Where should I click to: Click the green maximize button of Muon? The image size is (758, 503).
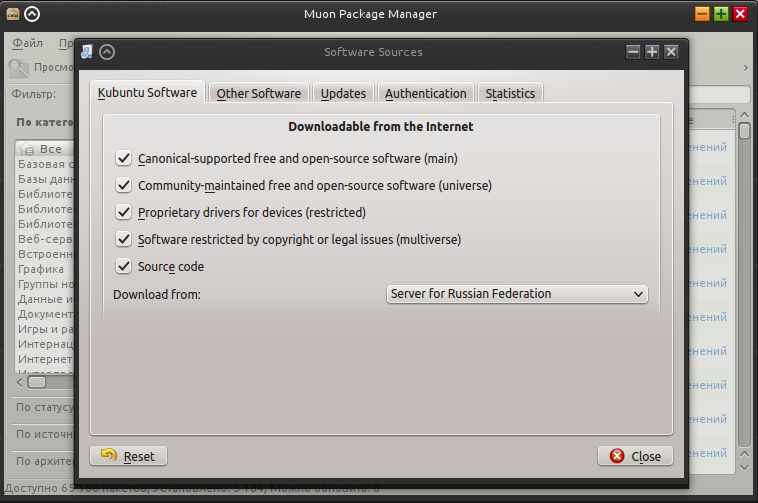(721, 14)
